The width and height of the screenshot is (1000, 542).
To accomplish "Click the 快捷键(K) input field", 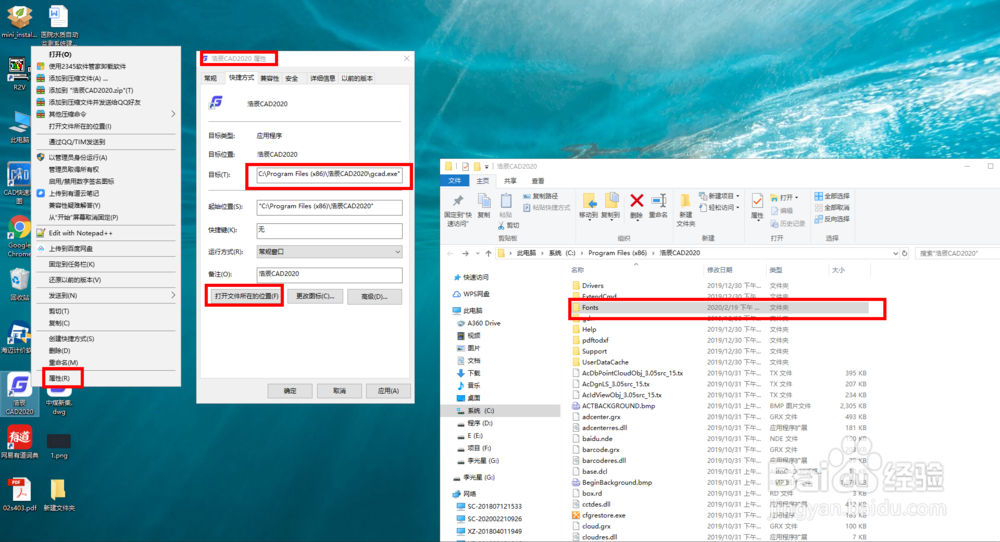I will tap(329, 230).
